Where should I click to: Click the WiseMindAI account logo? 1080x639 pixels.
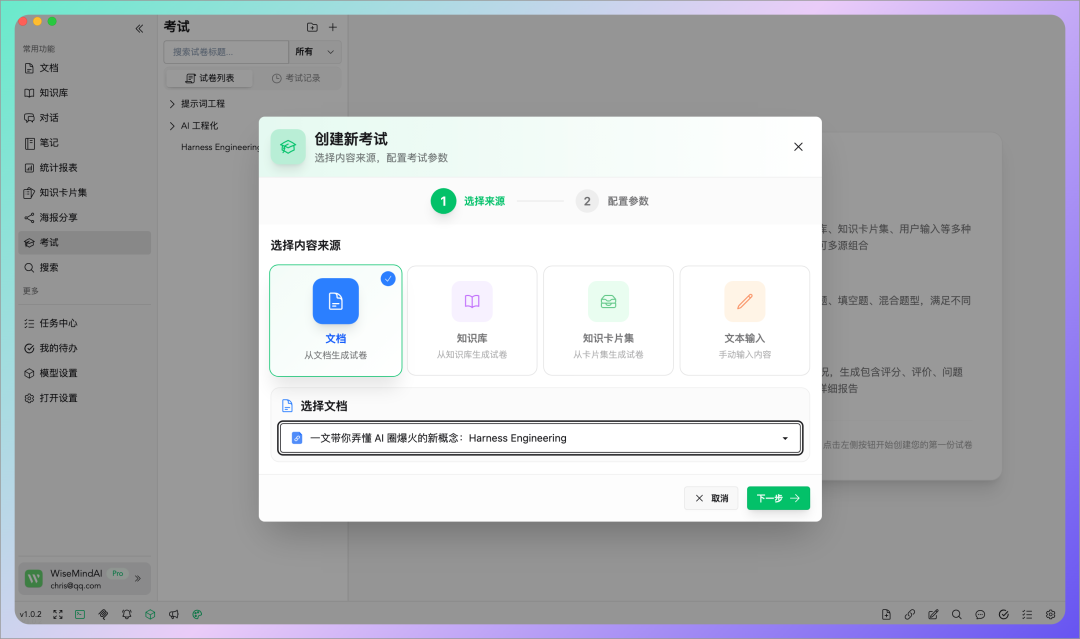(34, 578)
